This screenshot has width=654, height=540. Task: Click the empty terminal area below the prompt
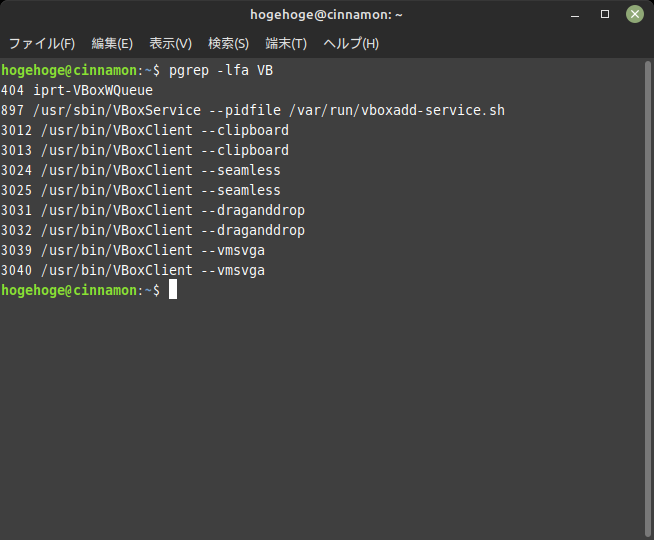point(322,417)
